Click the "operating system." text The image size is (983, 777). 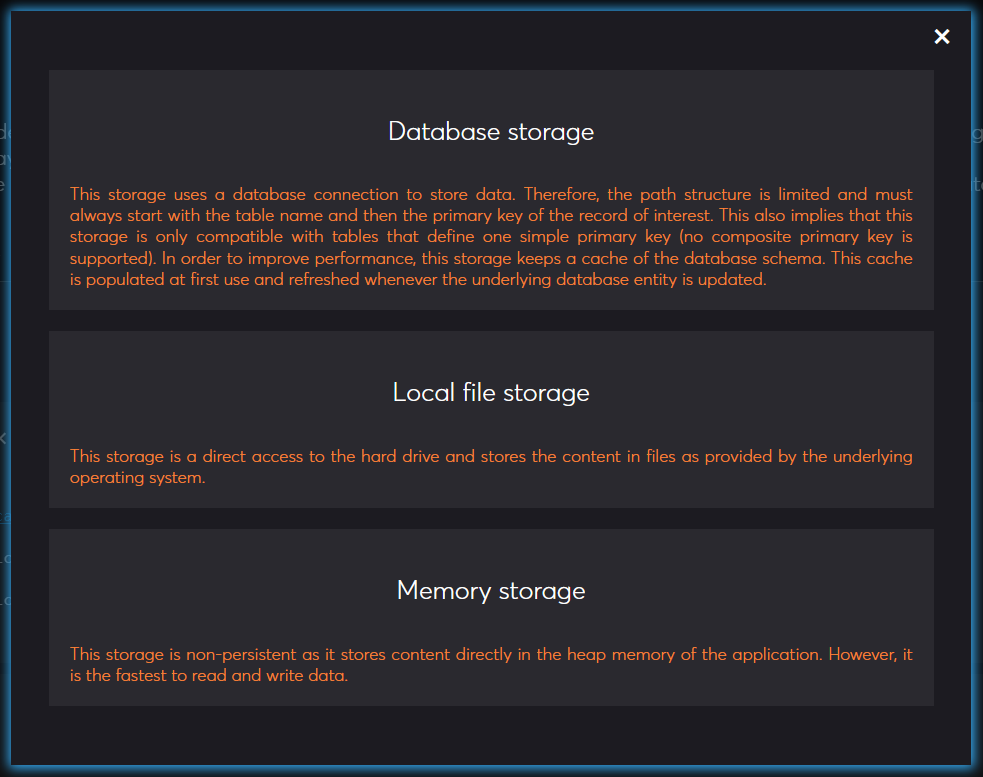click(x=137, y=478)
